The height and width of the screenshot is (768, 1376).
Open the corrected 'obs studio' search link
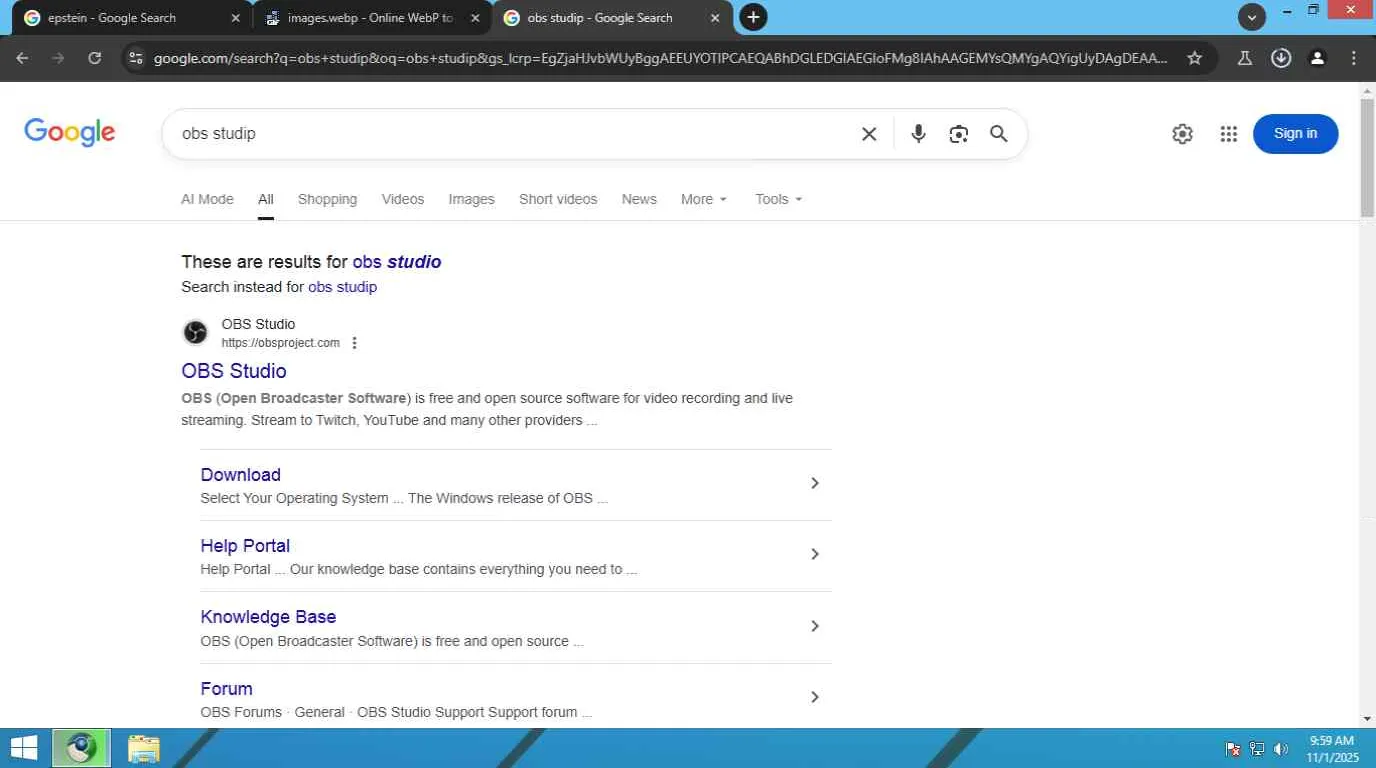397,262
